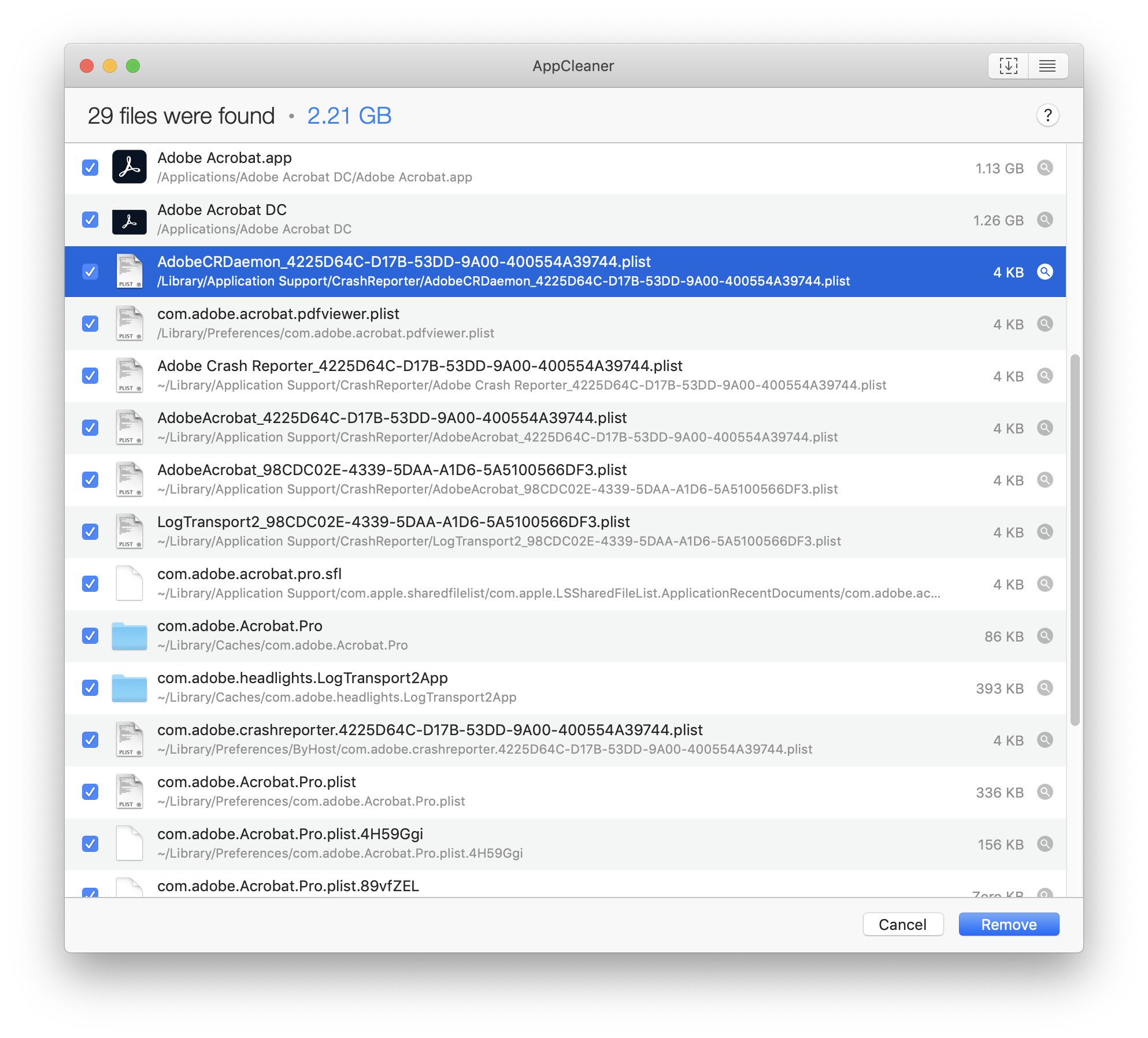The image size is (1148, 1038).
Task: Open the application list view icon
Action: (1047, 66)
